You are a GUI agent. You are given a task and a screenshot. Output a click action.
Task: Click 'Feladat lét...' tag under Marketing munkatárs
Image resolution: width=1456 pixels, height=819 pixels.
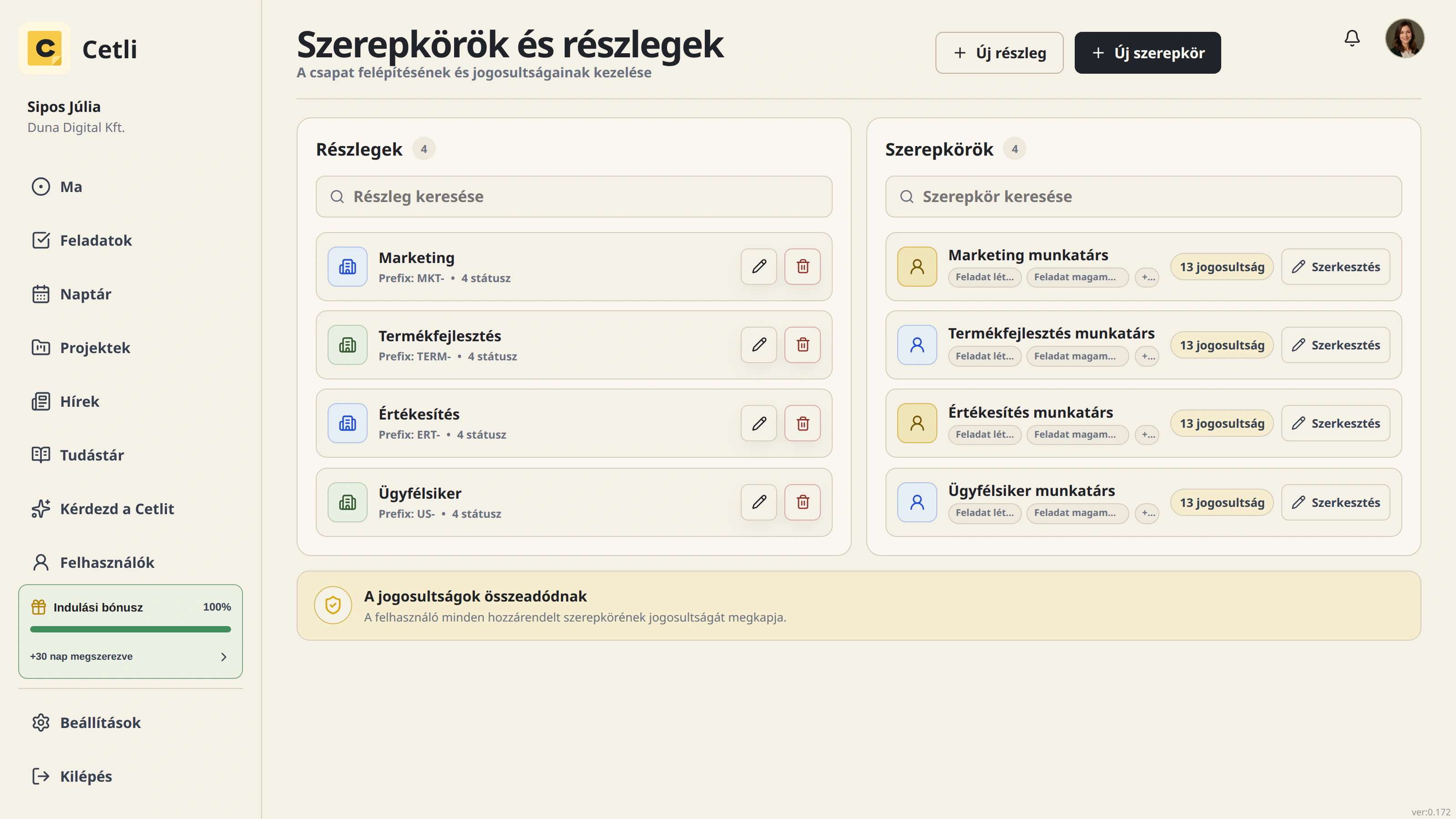coord(985,277)
